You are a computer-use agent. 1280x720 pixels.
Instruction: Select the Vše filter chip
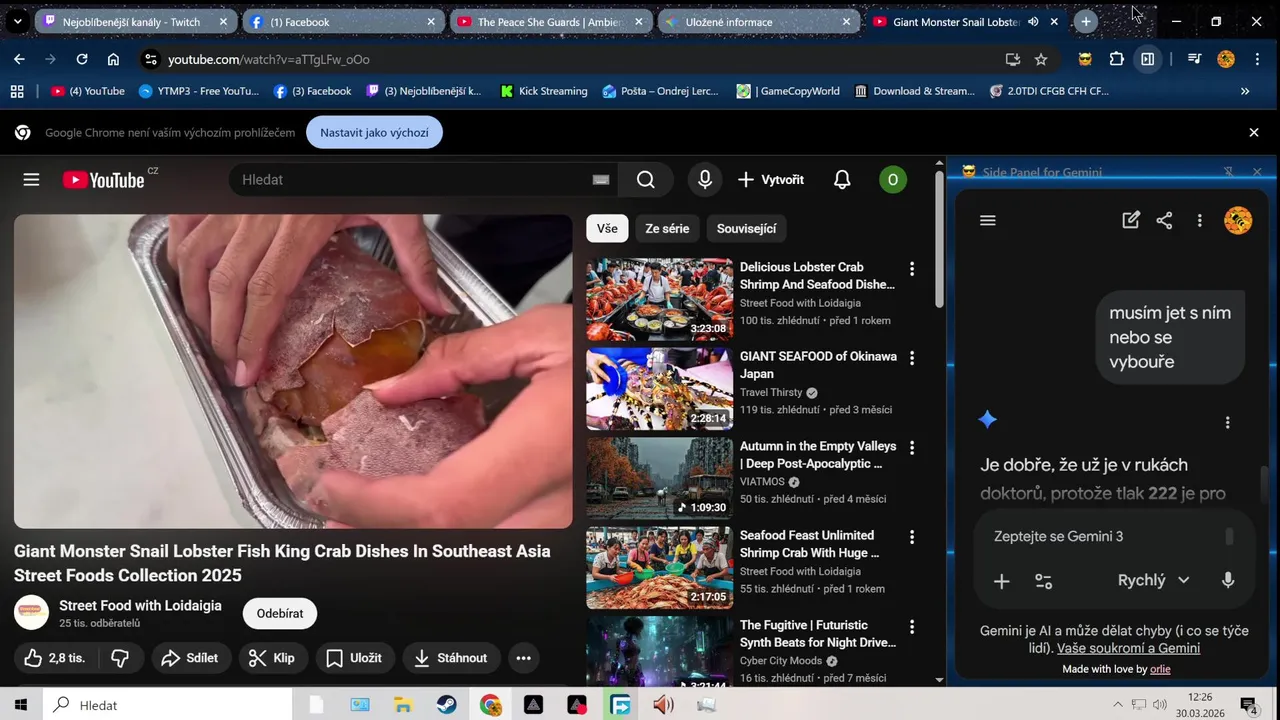[x=607, y=228]
